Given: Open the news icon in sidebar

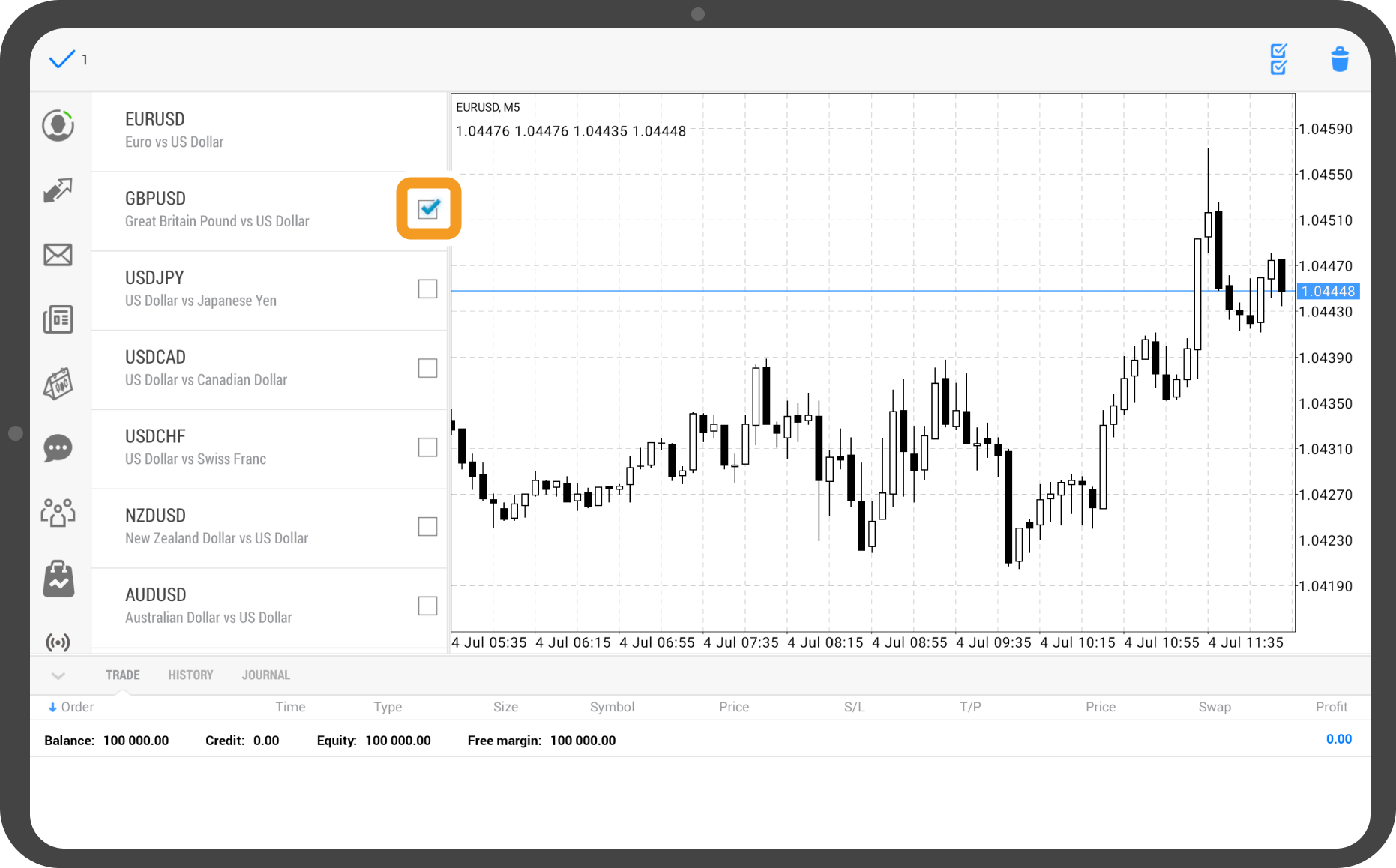Looking at the screenshot, I should 58,319.
